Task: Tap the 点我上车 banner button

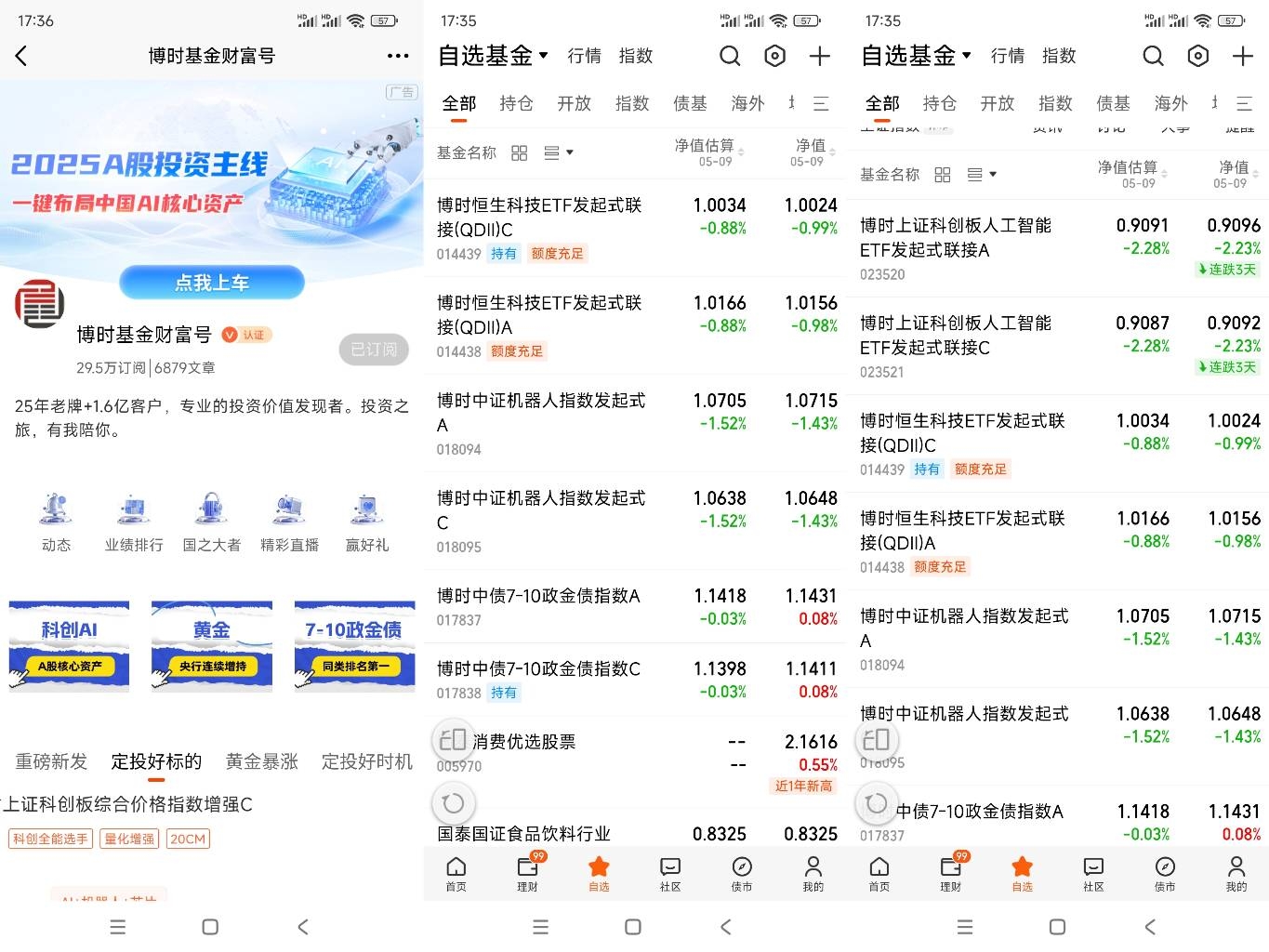Action: pyautogui.click(x=212, y=283)
